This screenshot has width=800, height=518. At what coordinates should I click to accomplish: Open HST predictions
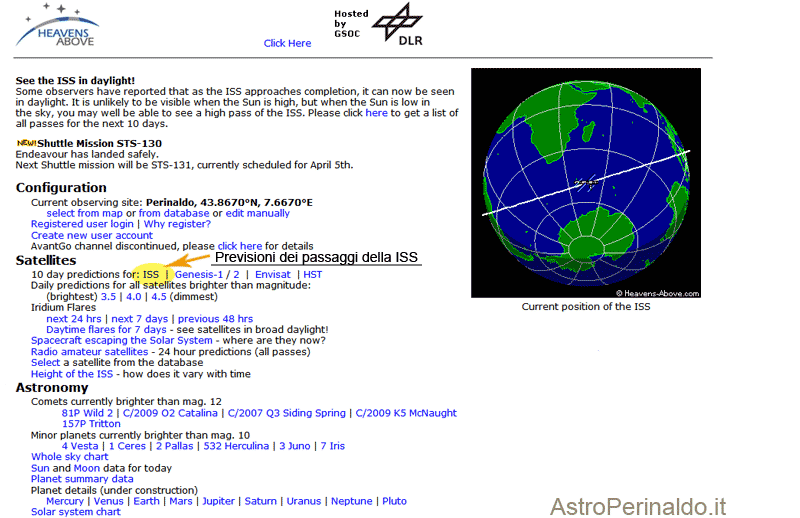[313, 275]
